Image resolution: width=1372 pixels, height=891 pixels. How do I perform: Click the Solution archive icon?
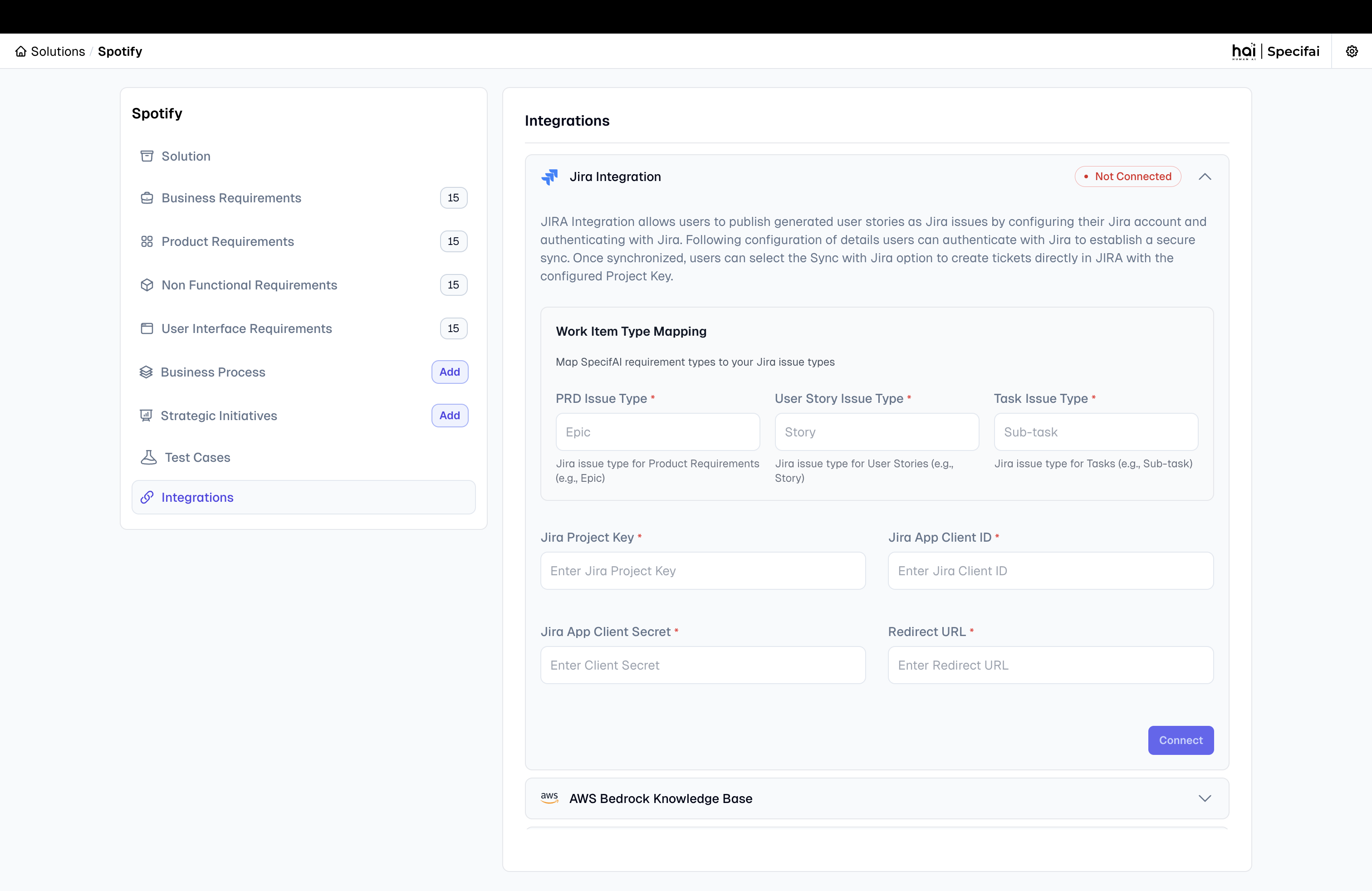[x=147, y=156]
